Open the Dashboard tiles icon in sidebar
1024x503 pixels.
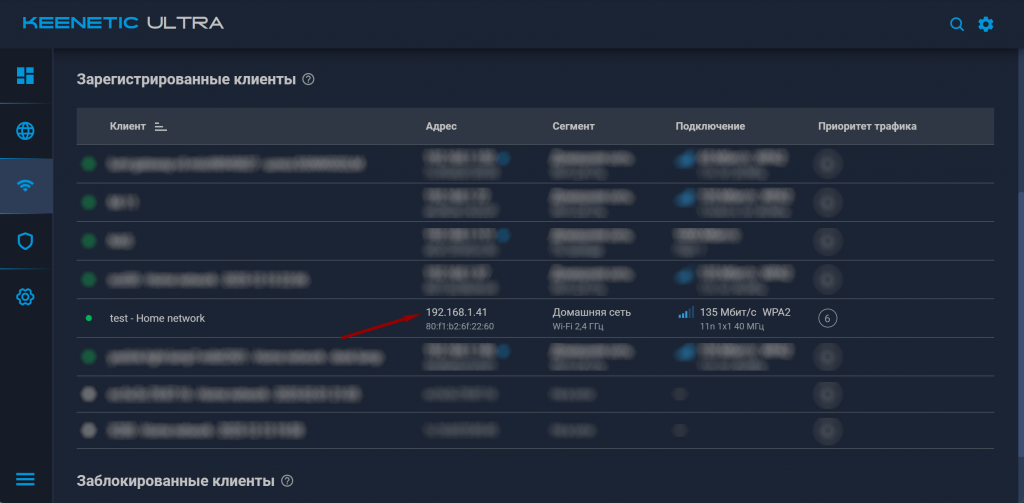pos(26,76)
